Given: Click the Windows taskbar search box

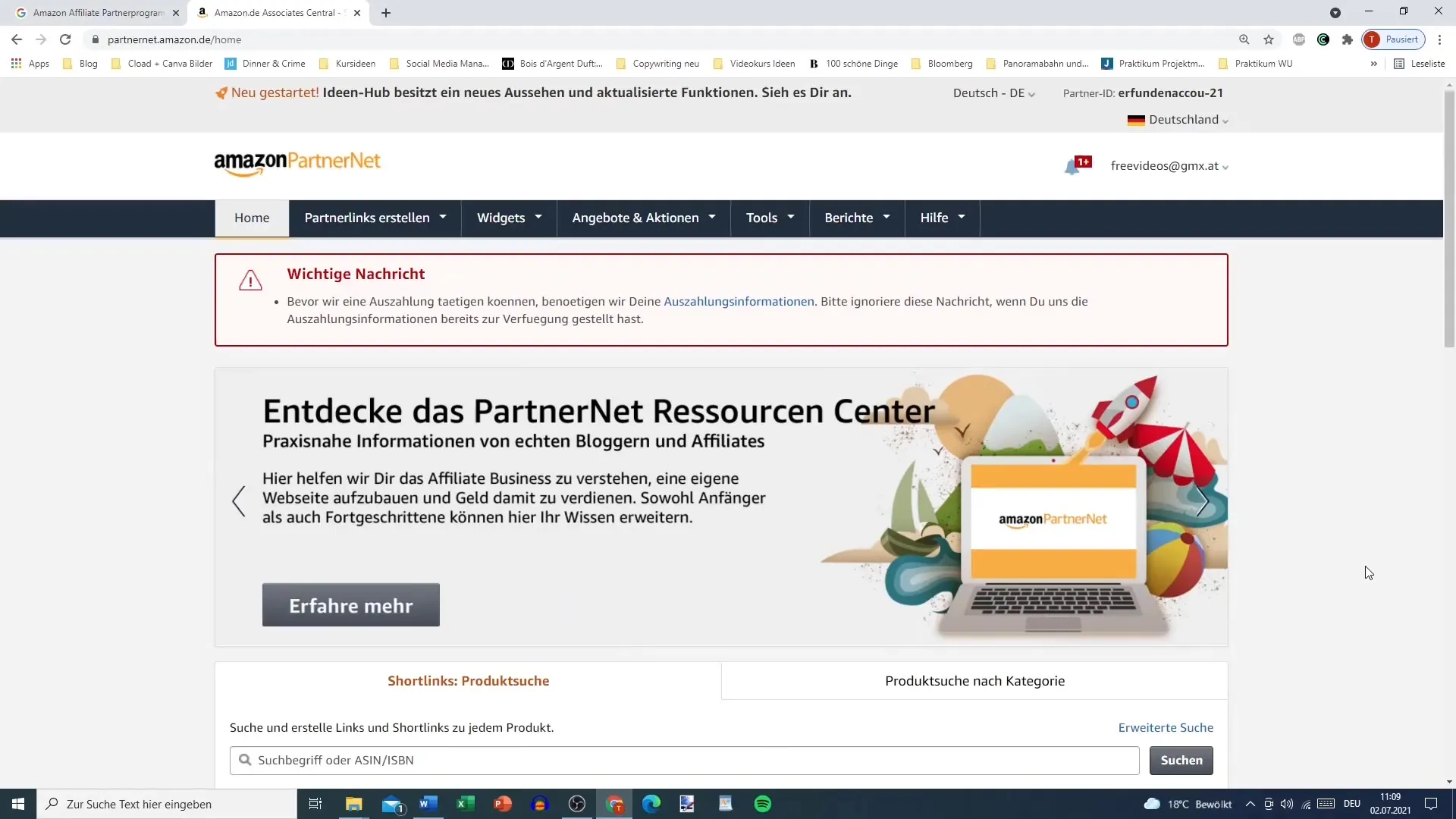Looking at the screenshot, I should click(x=167, y=804).
